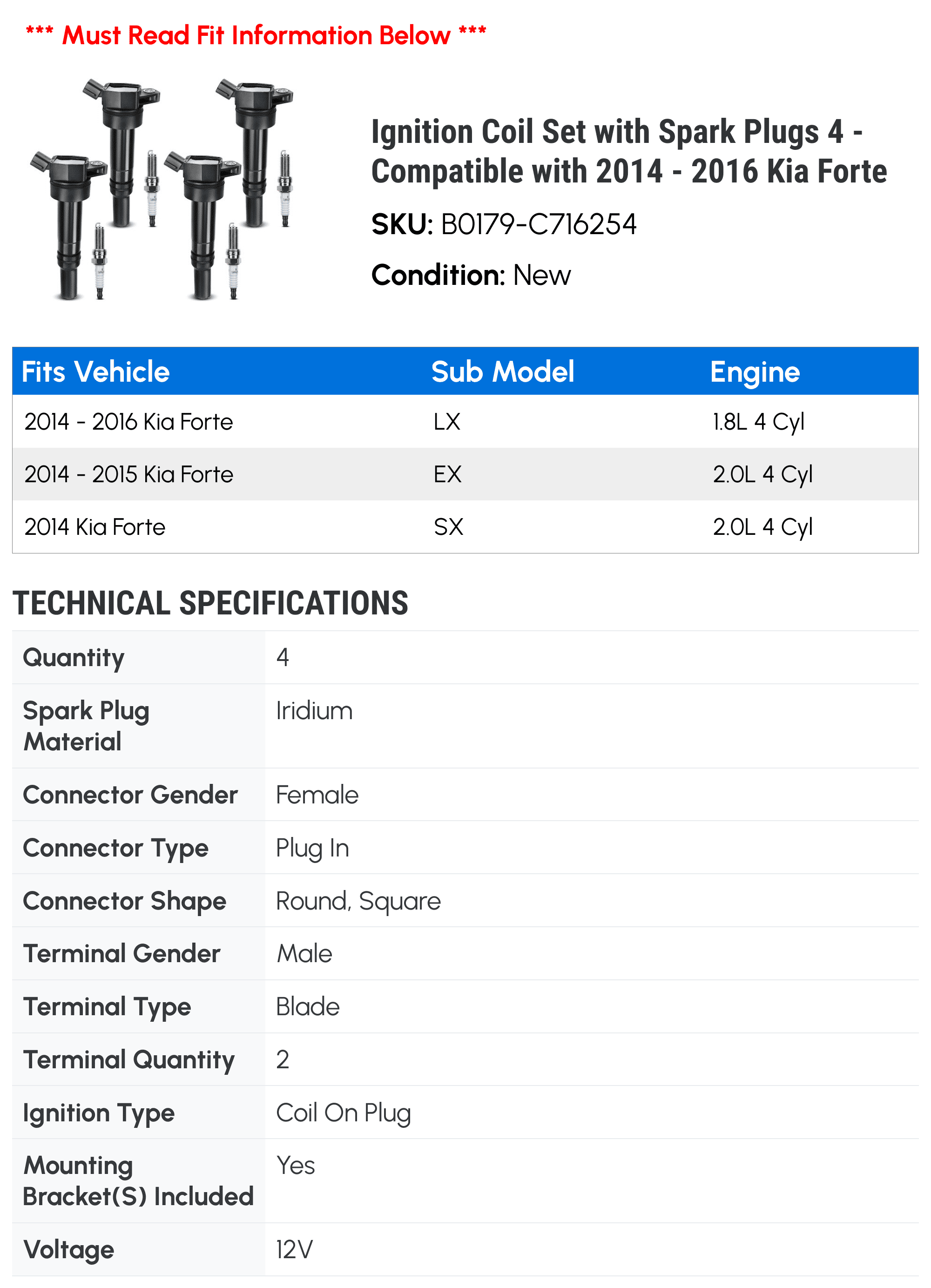This screenshot has width=931, height=1288.
Task: Select the 2014 Kia Forte SX row
Action: [x=465, y=526]
